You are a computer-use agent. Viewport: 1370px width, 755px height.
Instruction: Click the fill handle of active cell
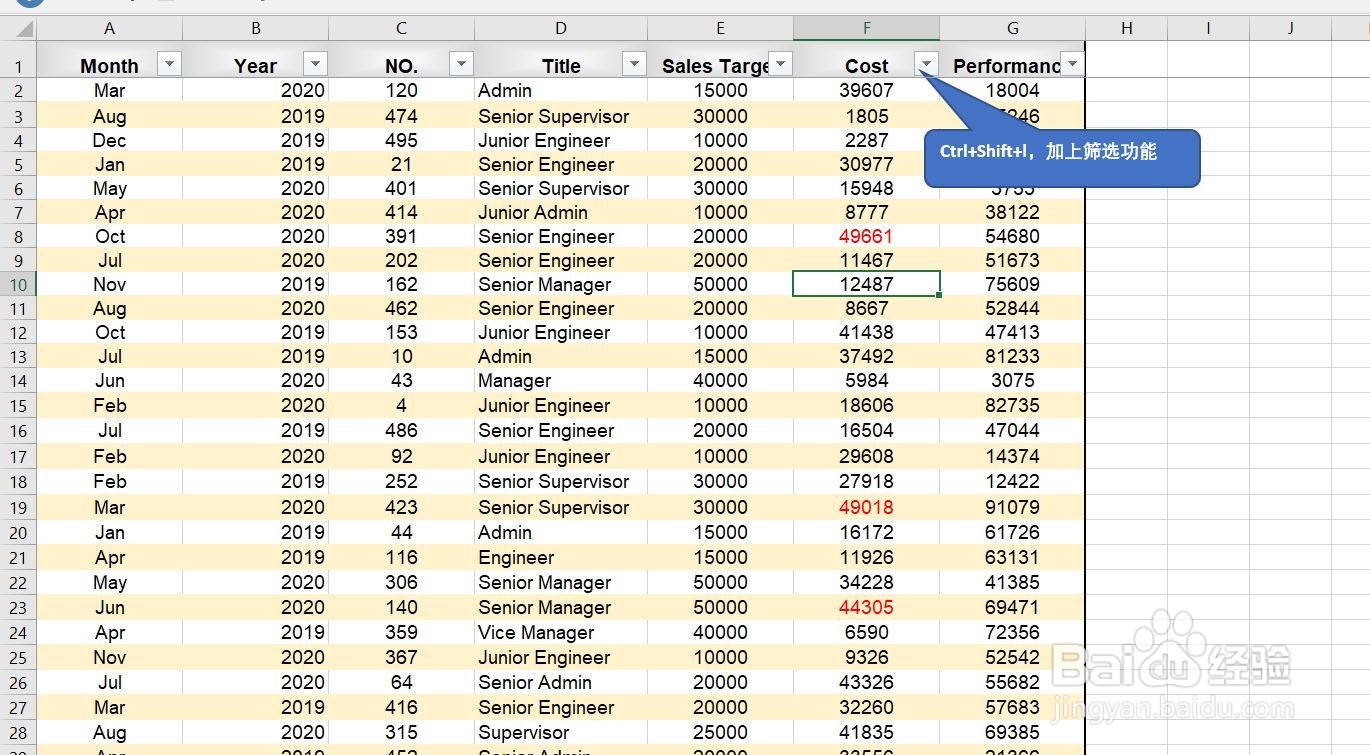940,296
